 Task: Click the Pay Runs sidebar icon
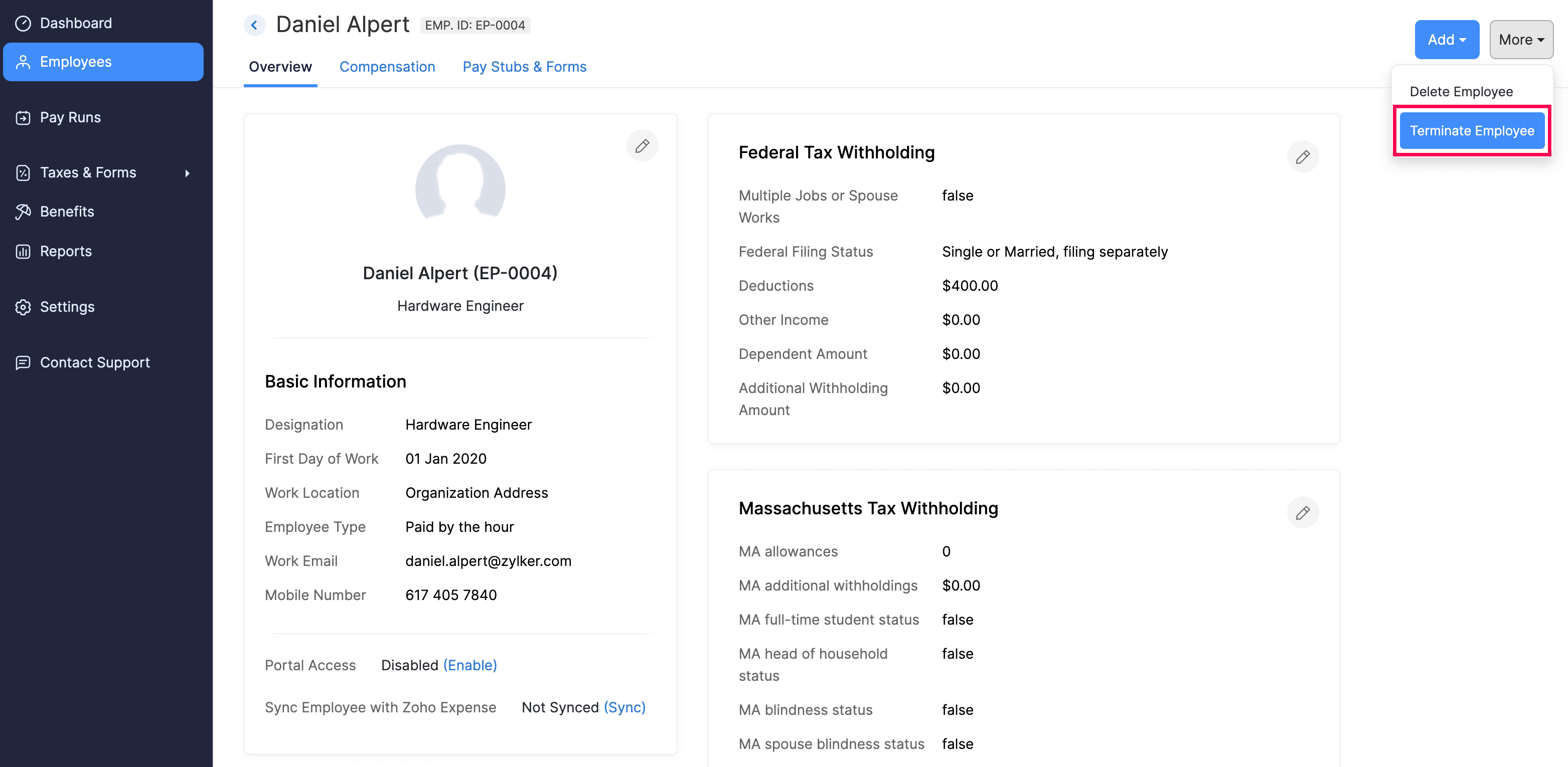(23, 117)
